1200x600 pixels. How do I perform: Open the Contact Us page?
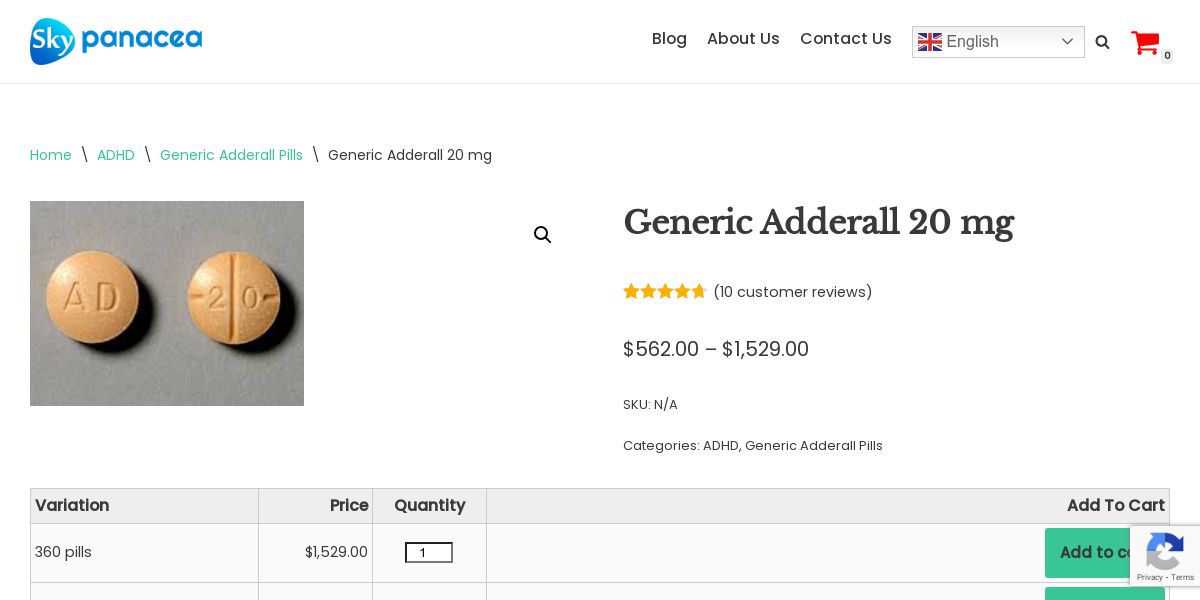[845, 39]
